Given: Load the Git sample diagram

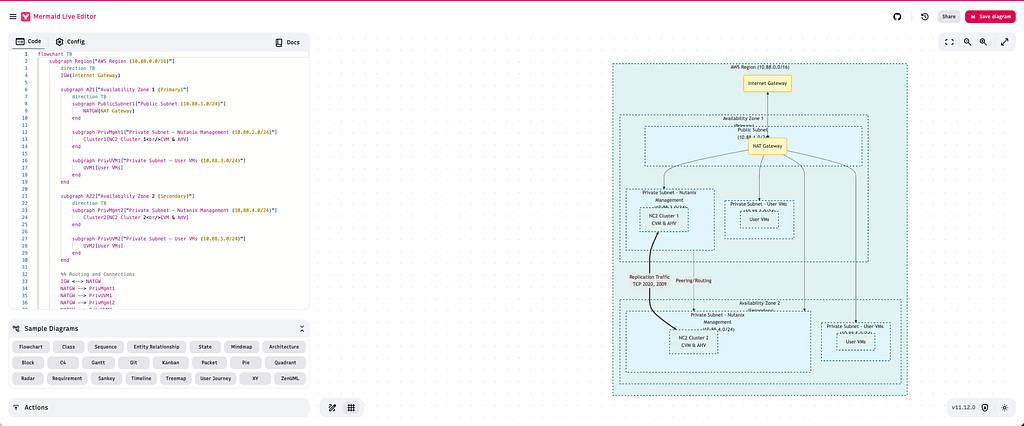Looking at the screenshot, I should pyautogui.click(x=134, y=363).
